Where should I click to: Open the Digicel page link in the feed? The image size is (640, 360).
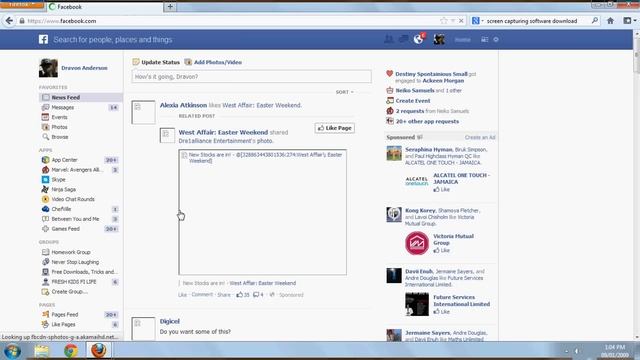pos(170,321)
